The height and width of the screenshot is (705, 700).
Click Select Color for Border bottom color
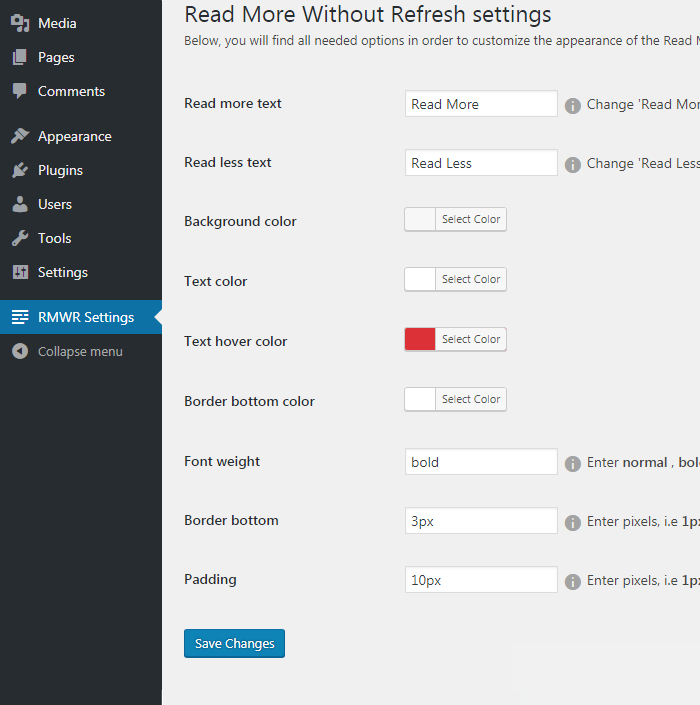(x=471, y=399)
